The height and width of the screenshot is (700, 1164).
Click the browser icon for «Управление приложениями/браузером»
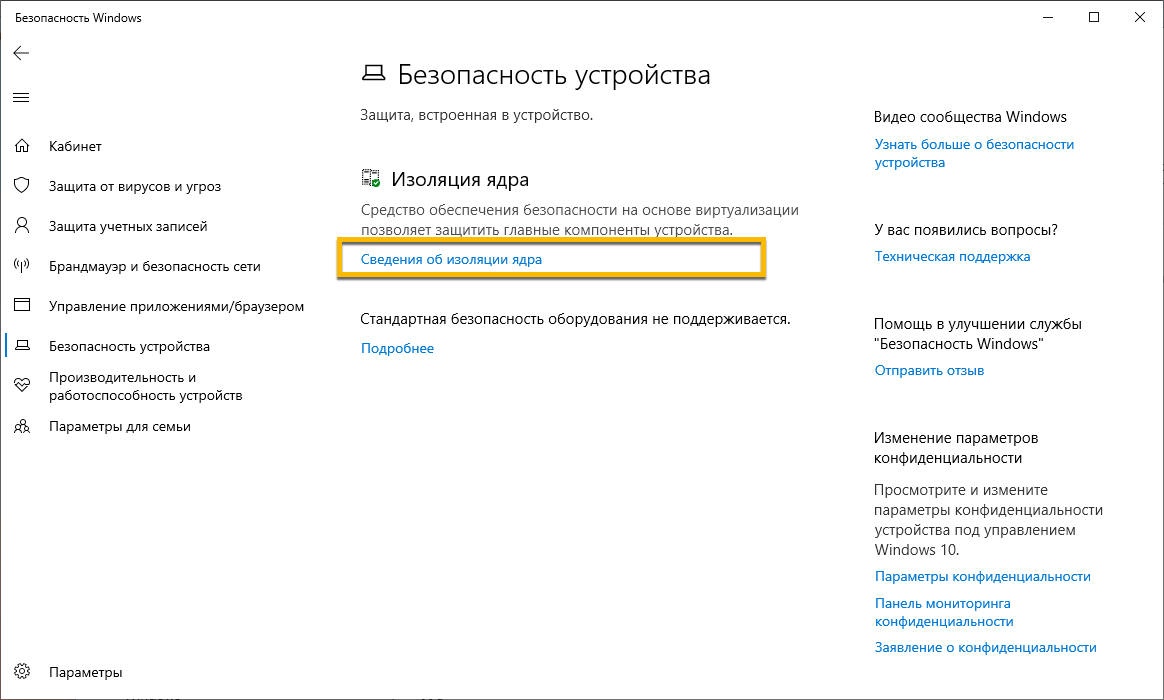tap(22, 306)
